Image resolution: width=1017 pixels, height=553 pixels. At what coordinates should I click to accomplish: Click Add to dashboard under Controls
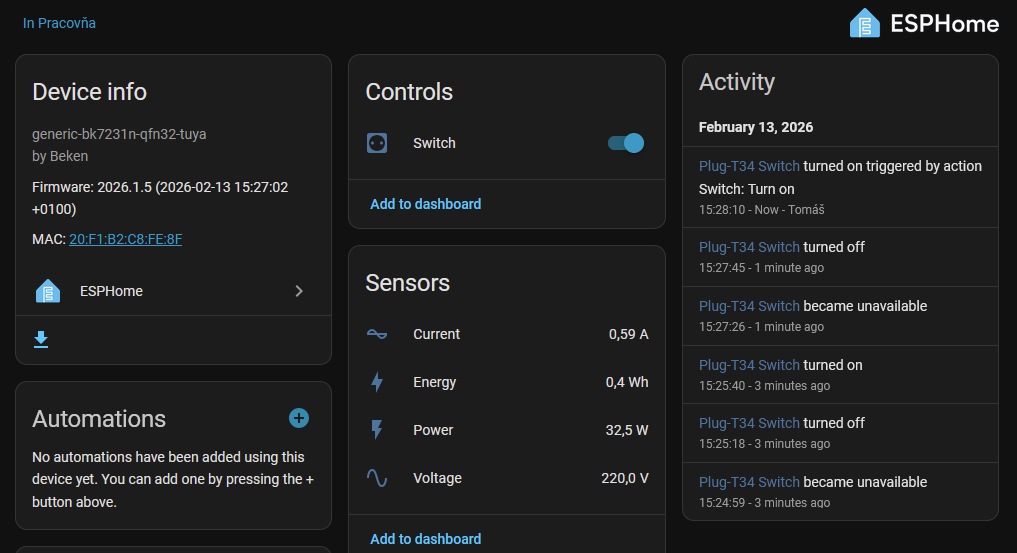(x=425, y=204)
